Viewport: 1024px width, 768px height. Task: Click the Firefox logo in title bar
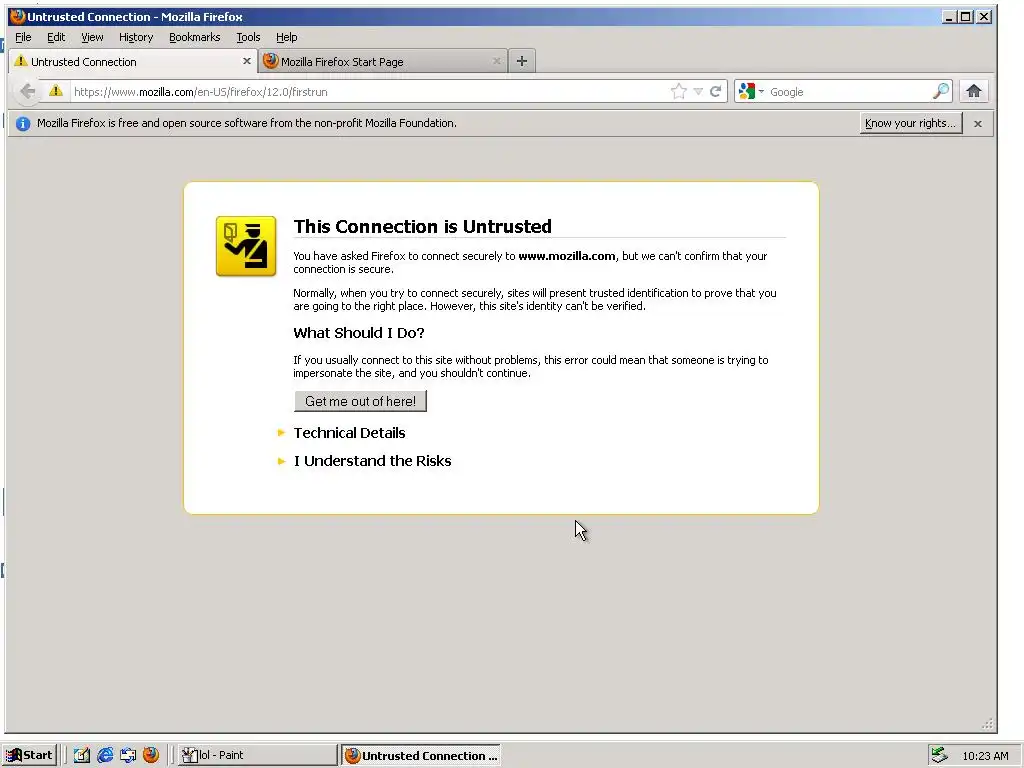pos(18,16)
